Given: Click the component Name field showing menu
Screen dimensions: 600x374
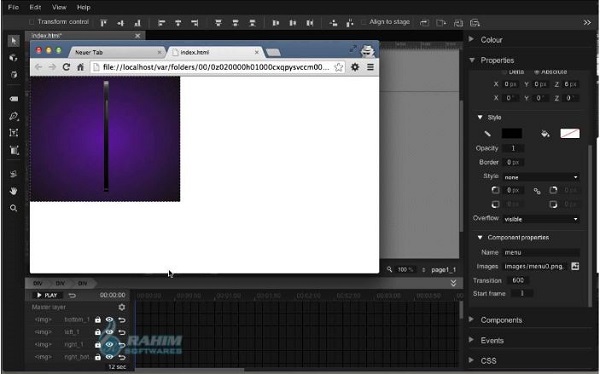Looking at the screenshot, I should point(541,252).
